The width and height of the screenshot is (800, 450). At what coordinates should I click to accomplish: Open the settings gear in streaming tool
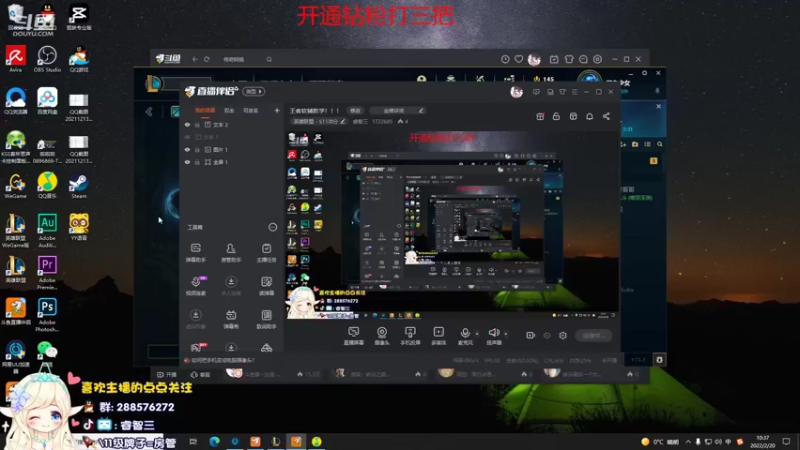[563, 335]
